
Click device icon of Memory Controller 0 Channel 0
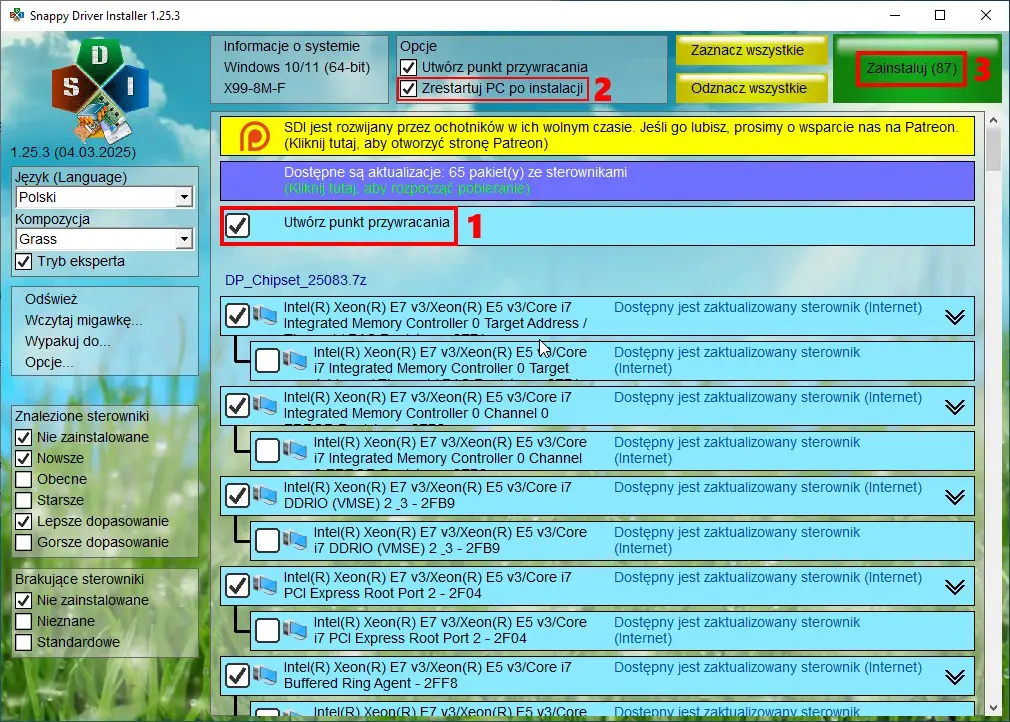265,405
